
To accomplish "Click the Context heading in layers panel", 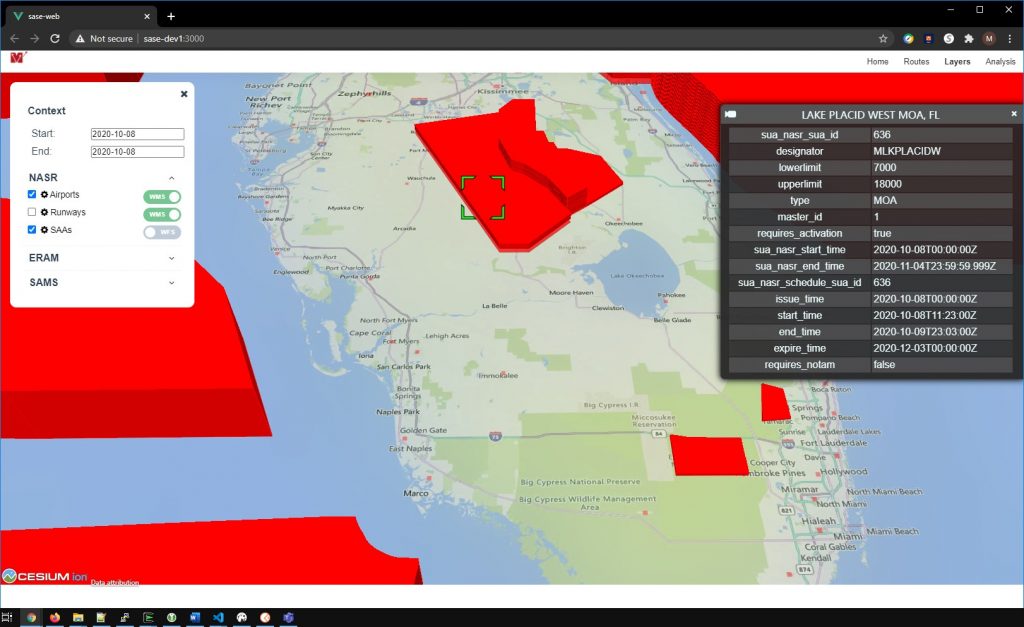I will [46, 111].
